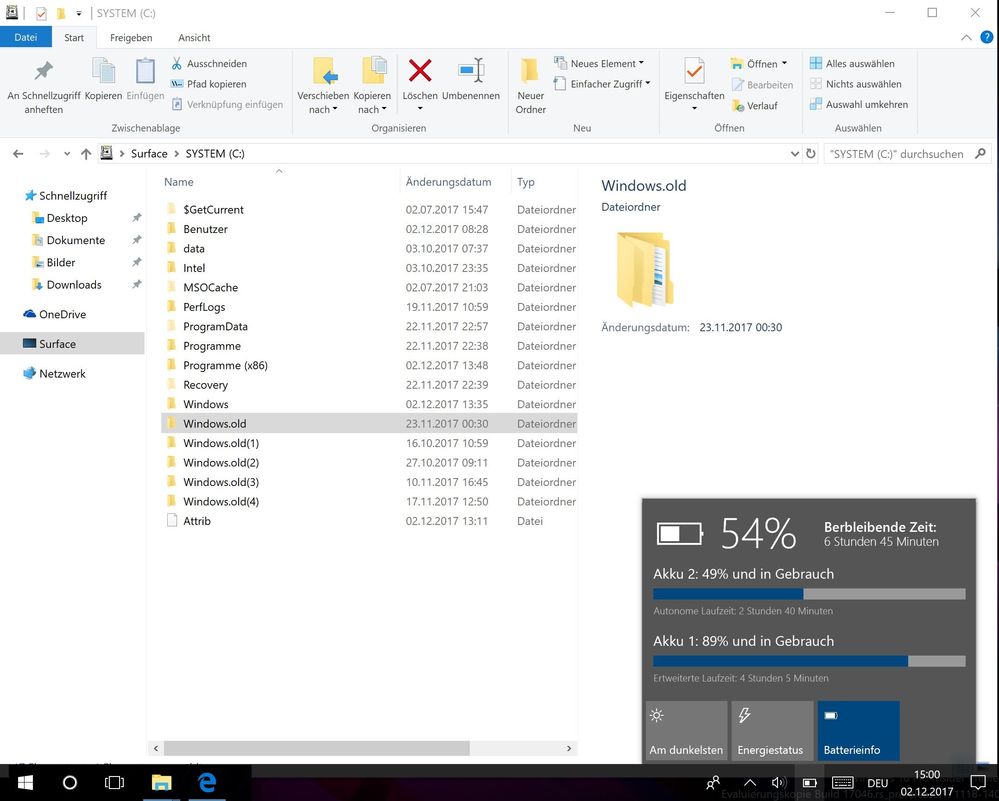Delete with the red Löschen icon
The image size is (999, 801).
coord(420,71)
